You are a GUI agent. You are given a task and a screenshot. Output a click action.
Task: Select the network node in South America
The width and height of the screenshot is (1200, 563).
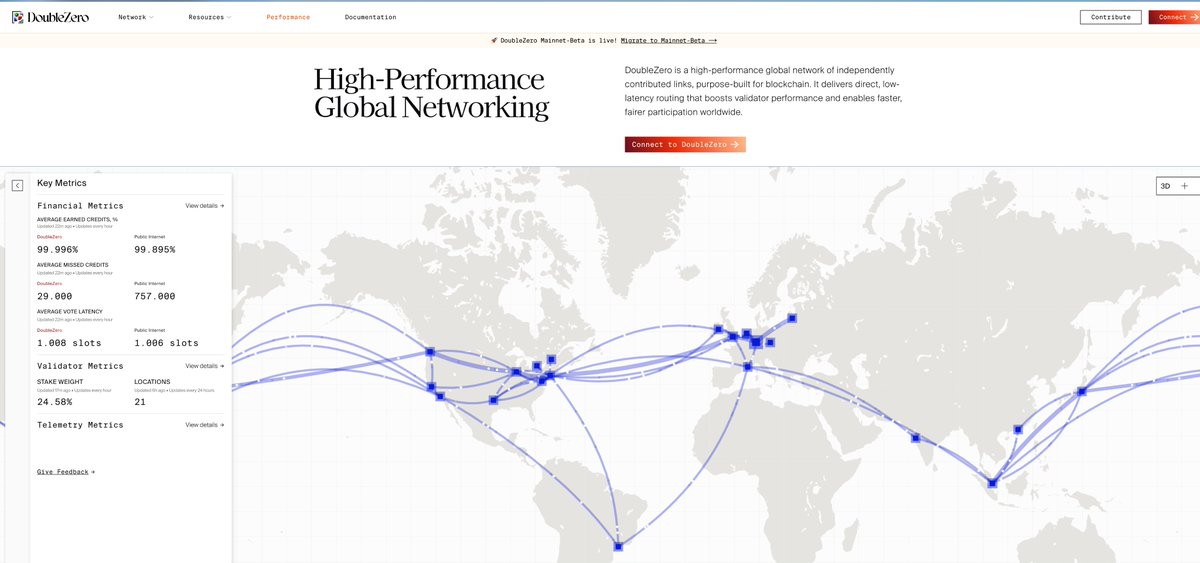coord(618,546)
